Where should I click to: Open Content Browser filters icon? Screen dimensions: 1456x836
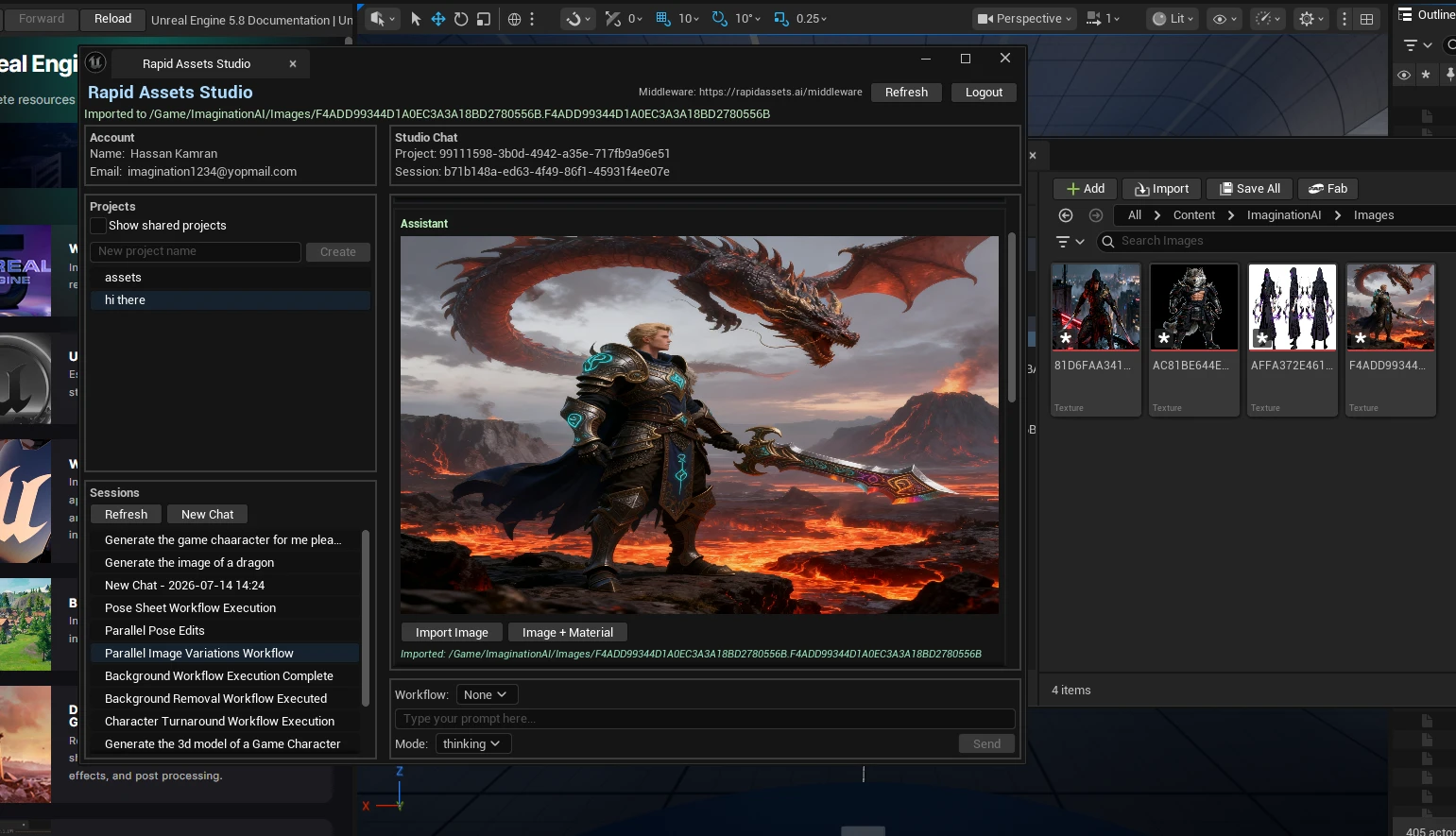(1070, 242)
